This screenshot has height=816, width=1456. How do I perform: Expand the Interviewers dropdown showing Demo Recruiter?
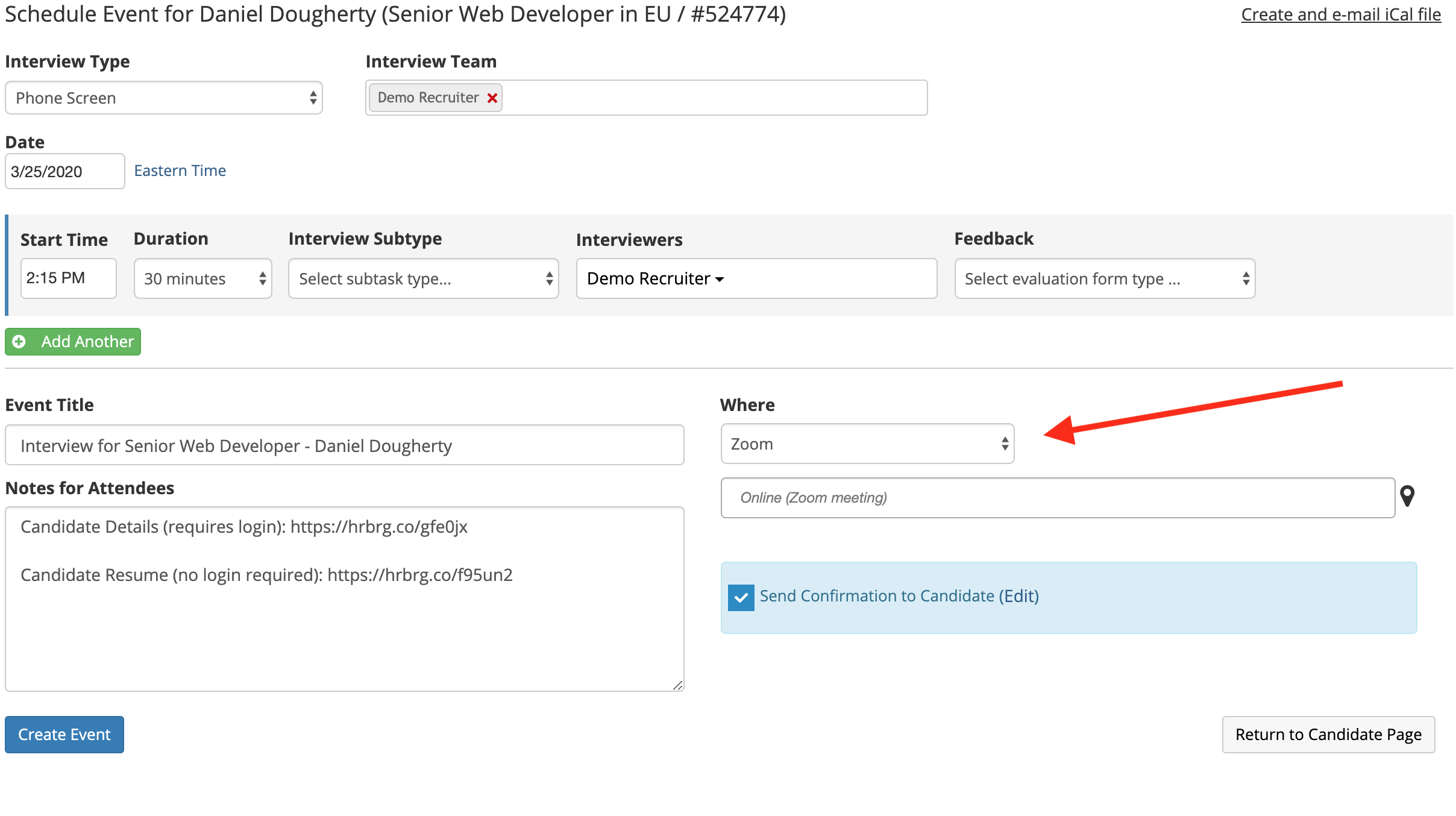coord(756,278)
